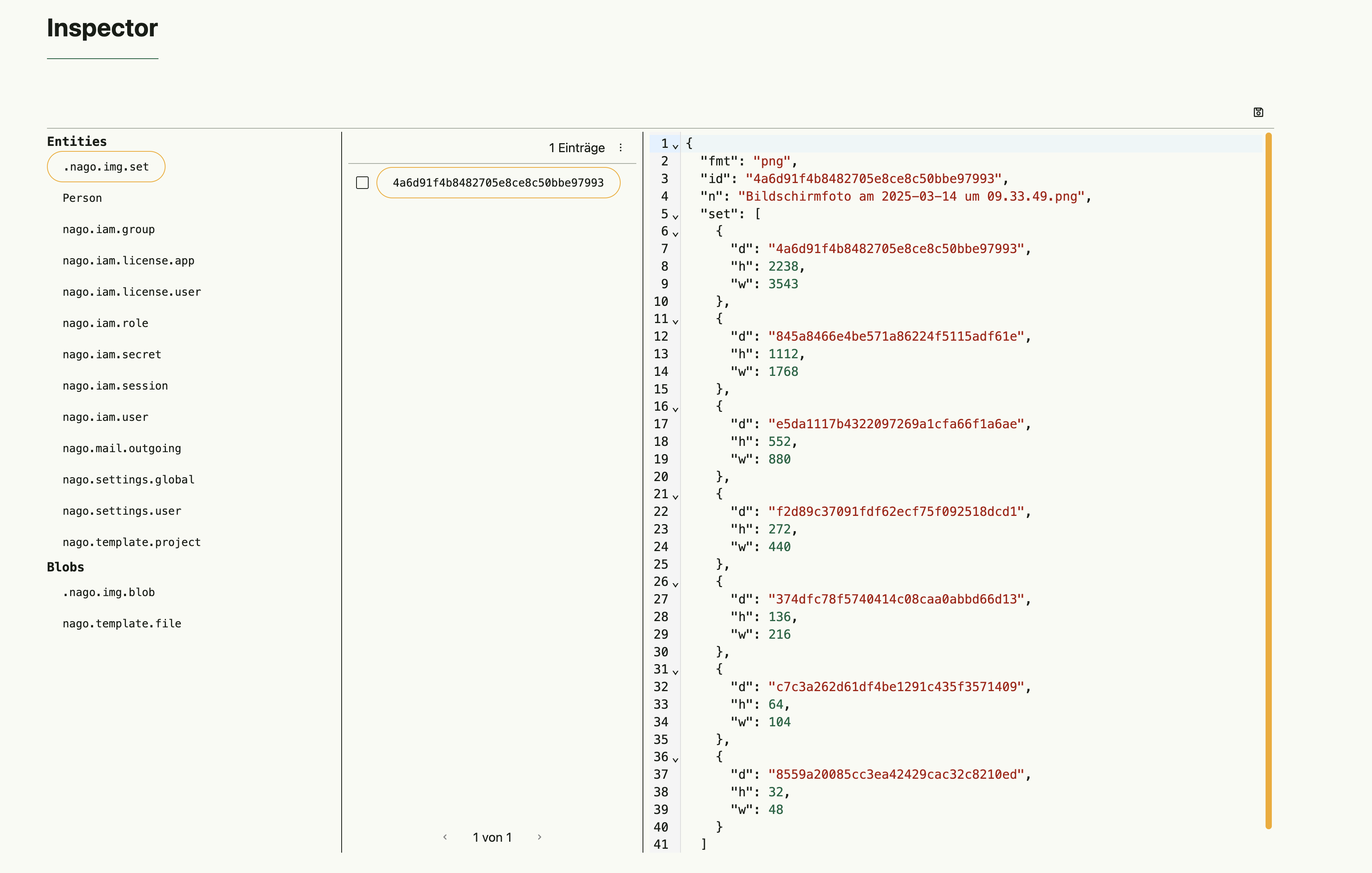Image resolution: width=1372 pixels, height=873 pixels.
Task: Collapse the root object at line 1
Action: point(675,146)
